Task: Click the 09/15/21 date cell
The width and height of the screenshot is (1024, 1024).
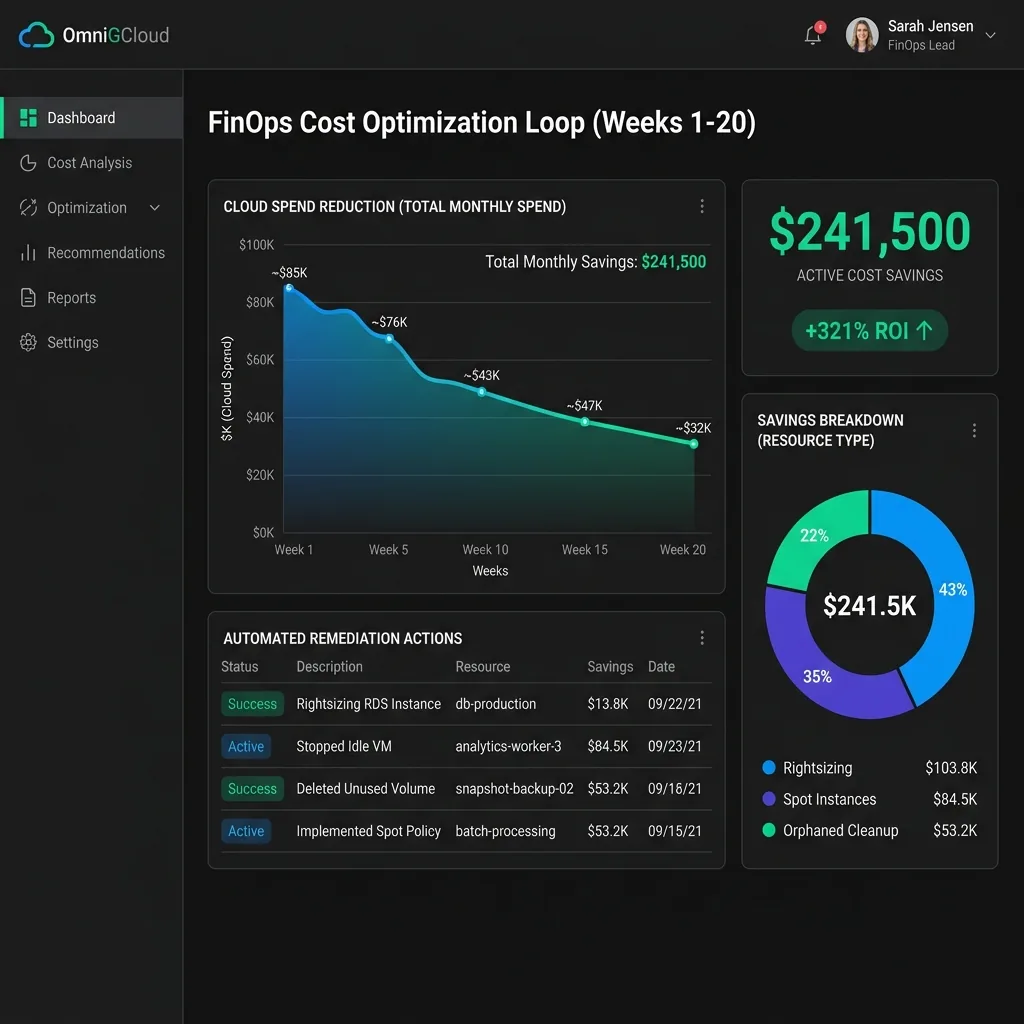Action: (x=675, y=831)
